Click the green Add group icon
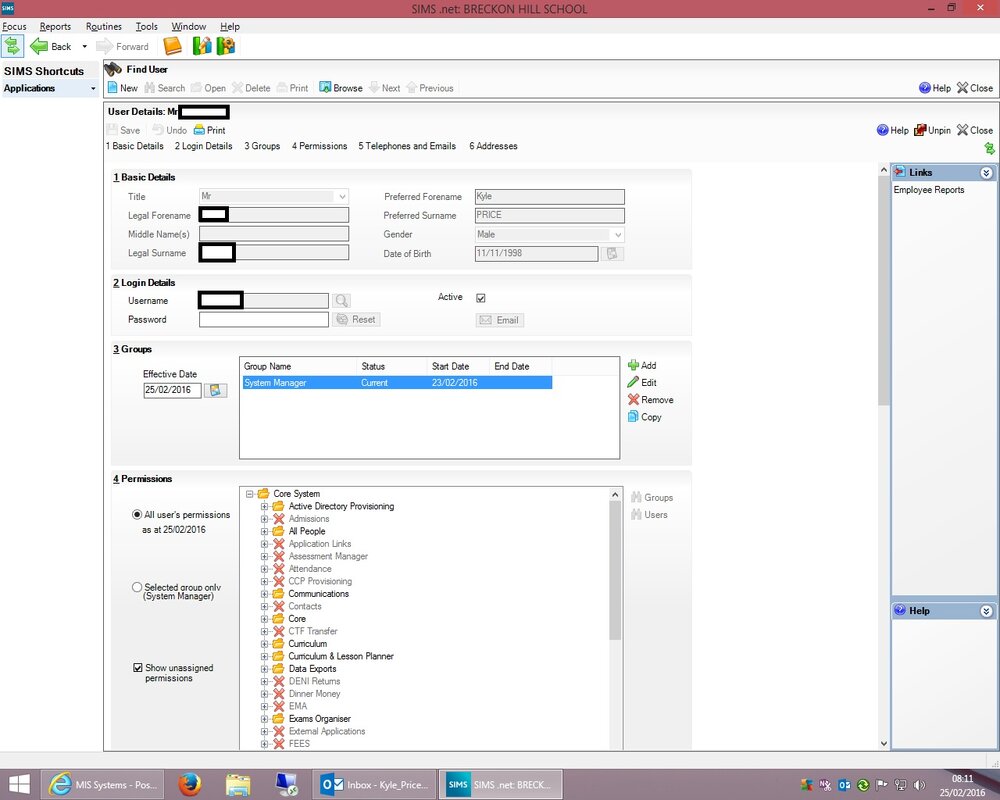The width and height of the screenshot is (1000, 800). pyautogui.click(x=633, y=365)
